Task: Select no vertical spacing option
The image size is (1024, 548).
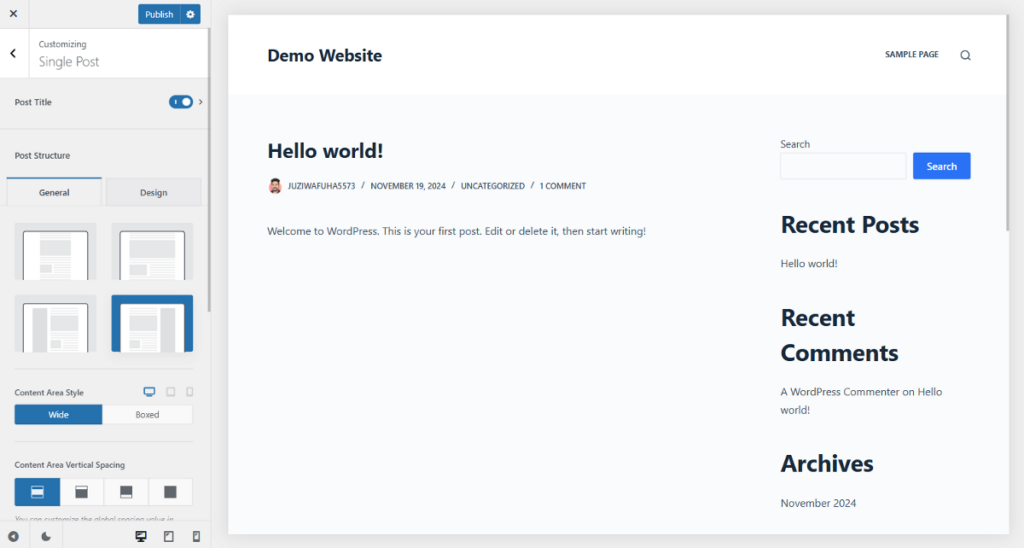Action: coord(170,492)
